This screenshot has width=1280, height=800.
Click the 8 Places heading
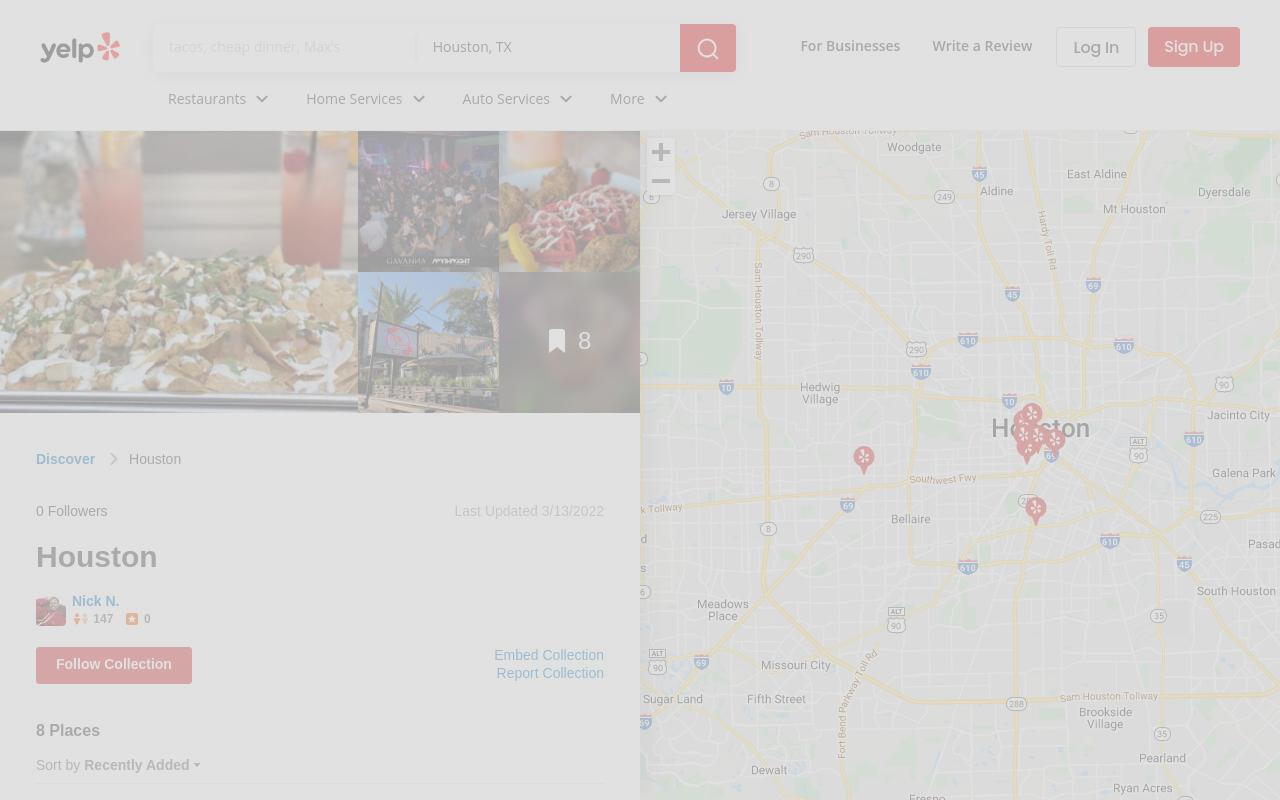(x=68, y=730)
